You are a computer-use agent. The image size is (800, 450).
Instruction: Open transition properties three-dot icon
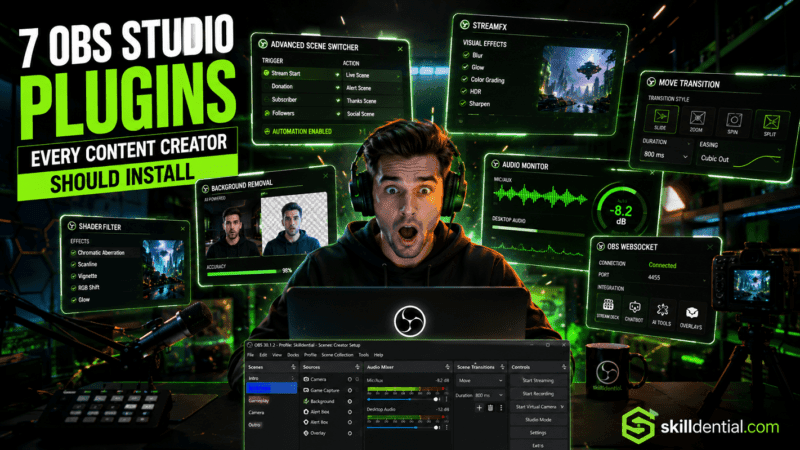(501, 408)
